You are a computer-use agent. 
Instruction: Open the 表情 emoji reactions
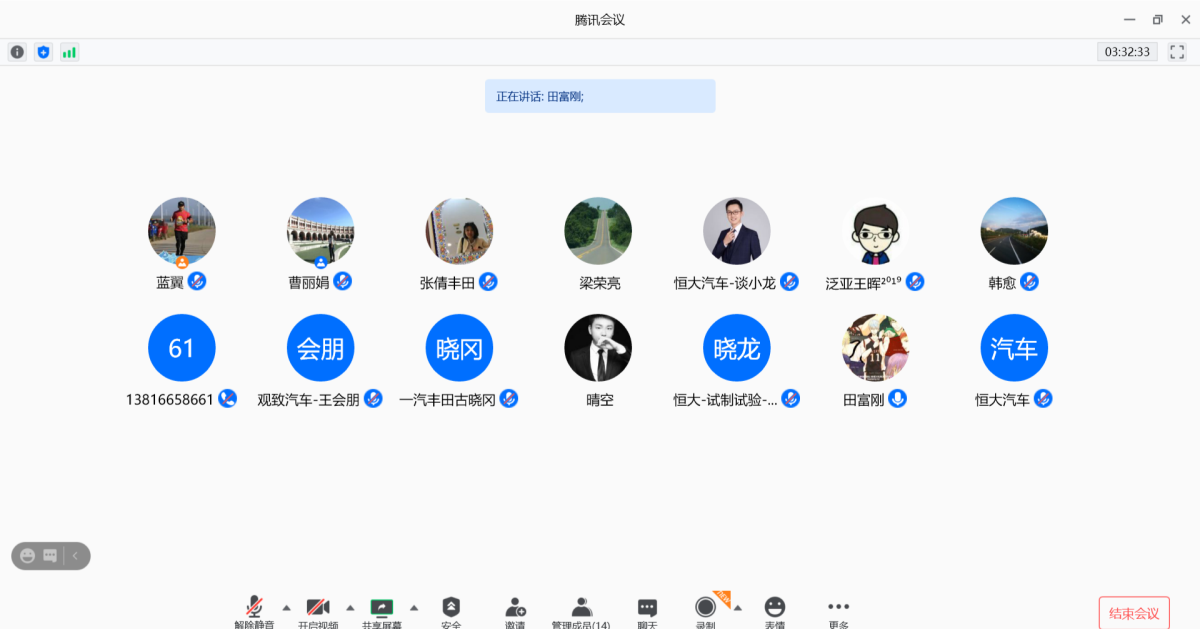point(775,609)
